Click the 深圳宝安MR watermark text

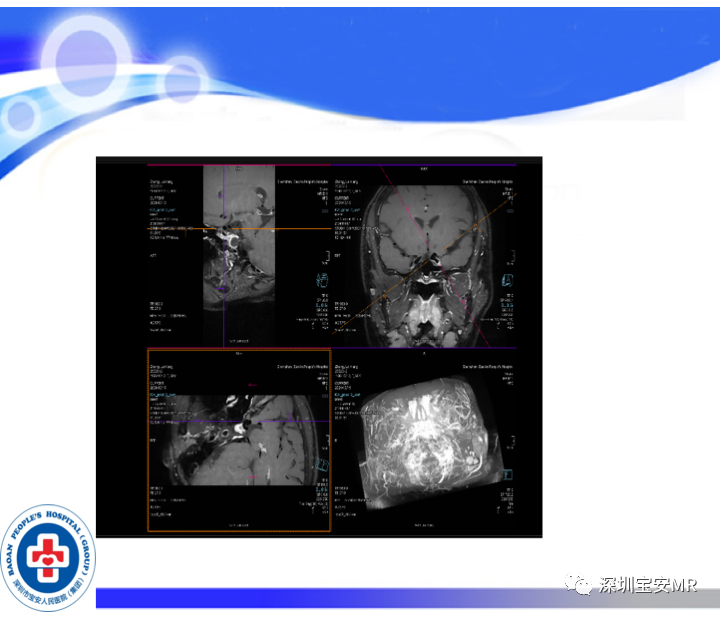648,585
